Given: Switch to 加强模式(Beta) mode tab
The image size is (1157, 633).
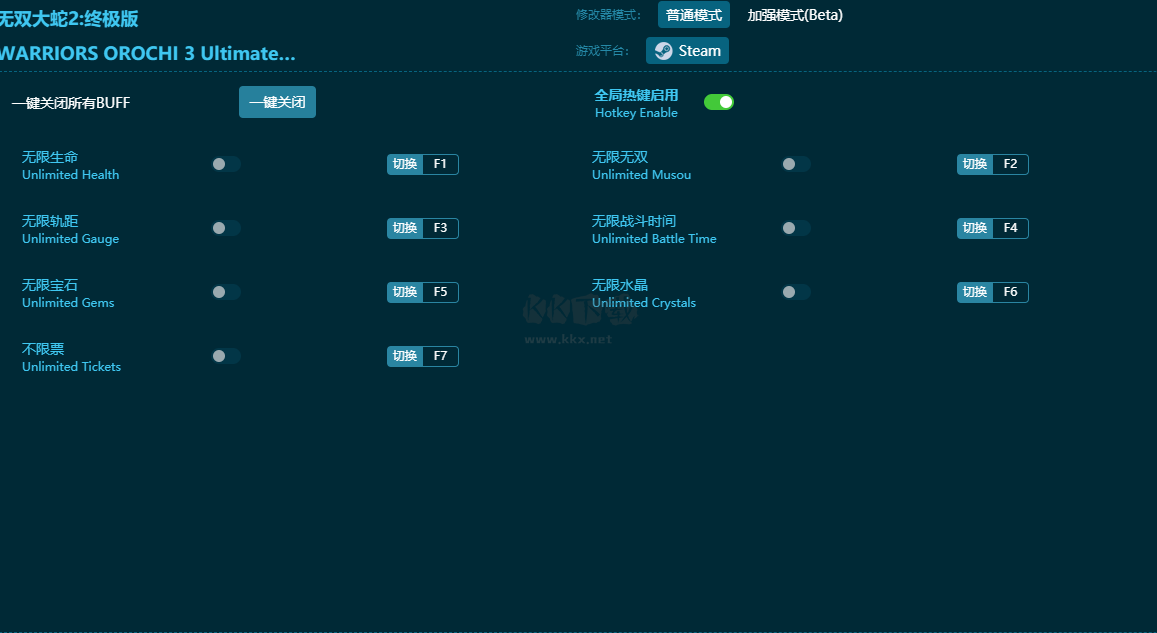Looking at the screenshot, I should pyautogui.click(x=795, y=15).
